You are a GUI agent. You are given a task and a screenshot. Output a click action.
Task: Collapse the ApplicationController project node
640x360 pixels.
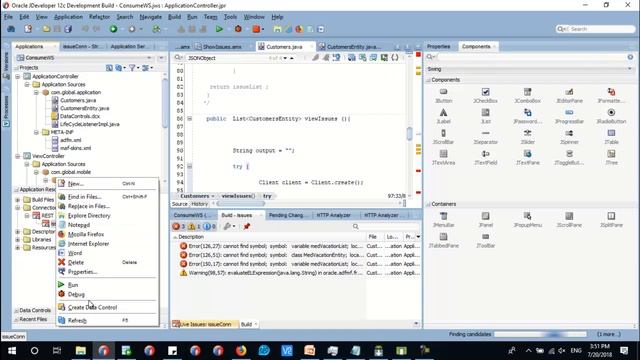18,76
